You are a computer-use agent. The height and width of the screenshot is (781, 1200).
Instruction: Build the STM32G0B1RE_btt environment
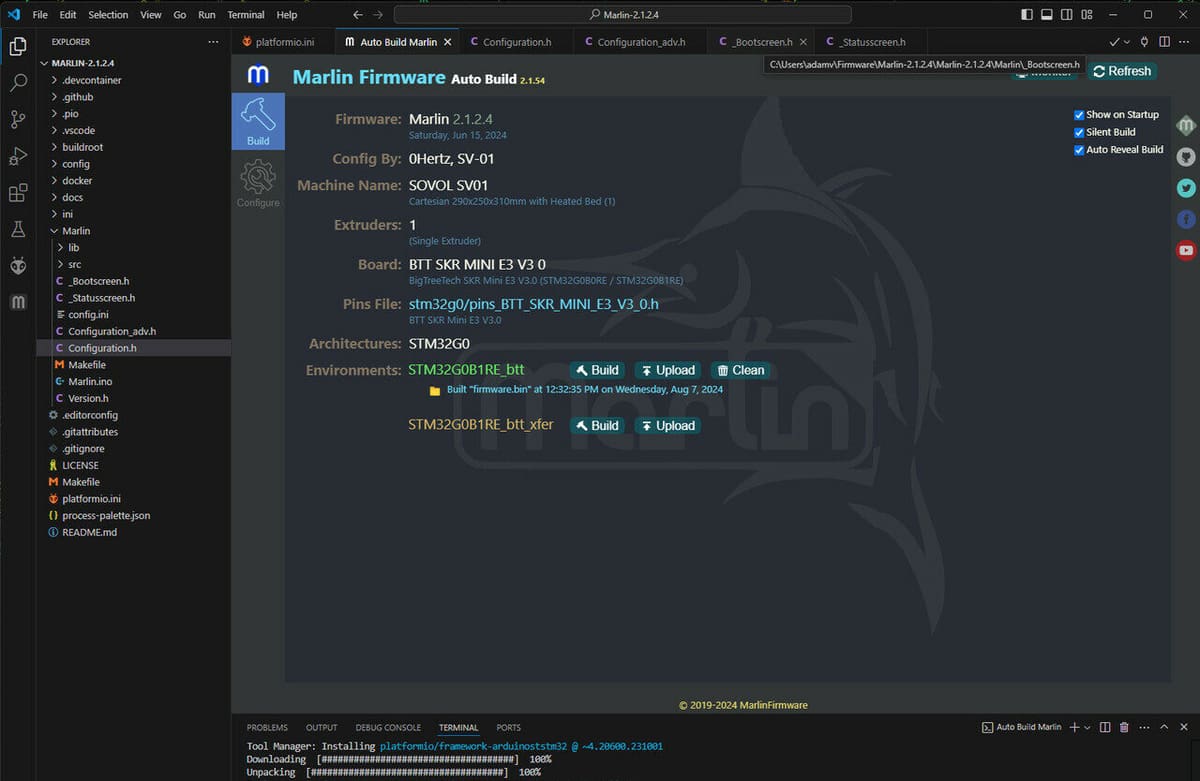pos(597,370)
